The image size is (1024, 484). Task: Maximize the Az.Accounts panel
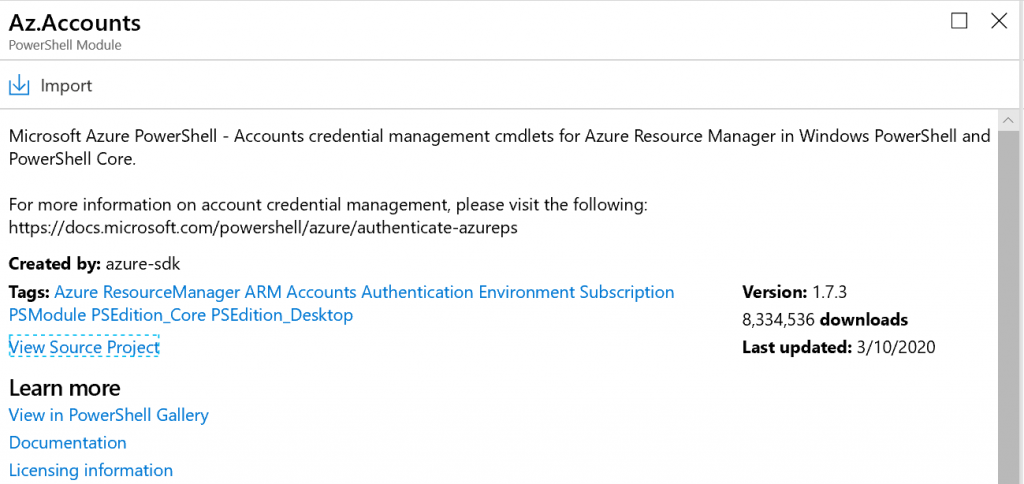tap(959, 21)
